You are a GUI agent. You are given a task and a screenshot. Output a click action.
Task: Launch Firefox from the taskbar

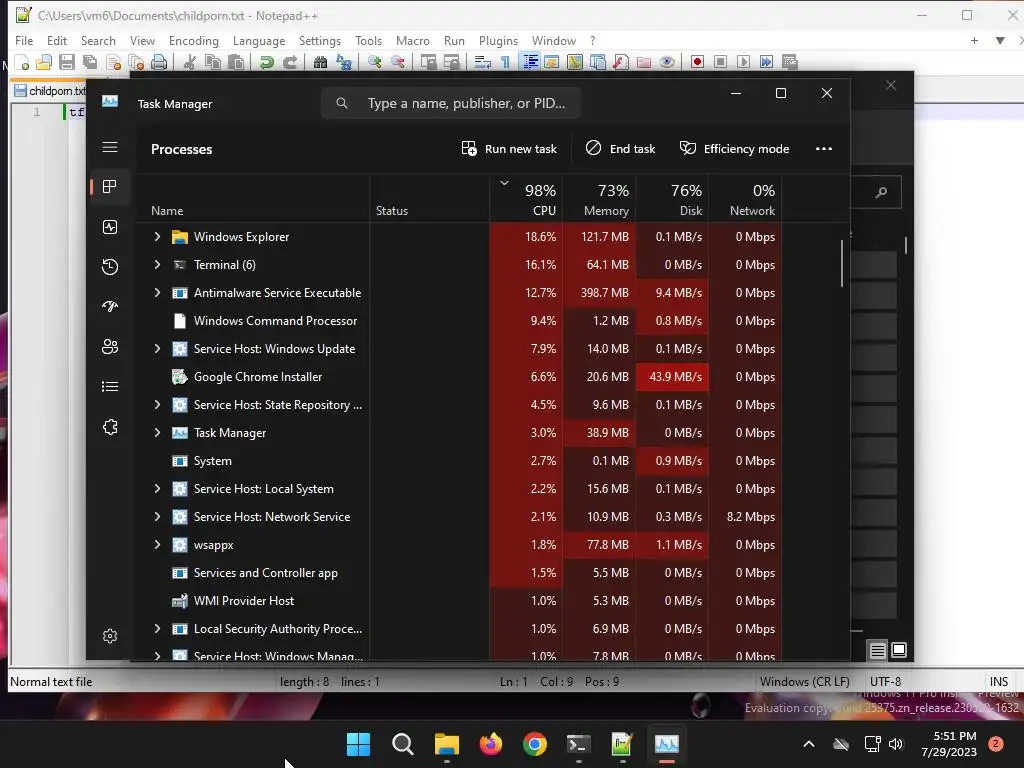pos(491,744)
